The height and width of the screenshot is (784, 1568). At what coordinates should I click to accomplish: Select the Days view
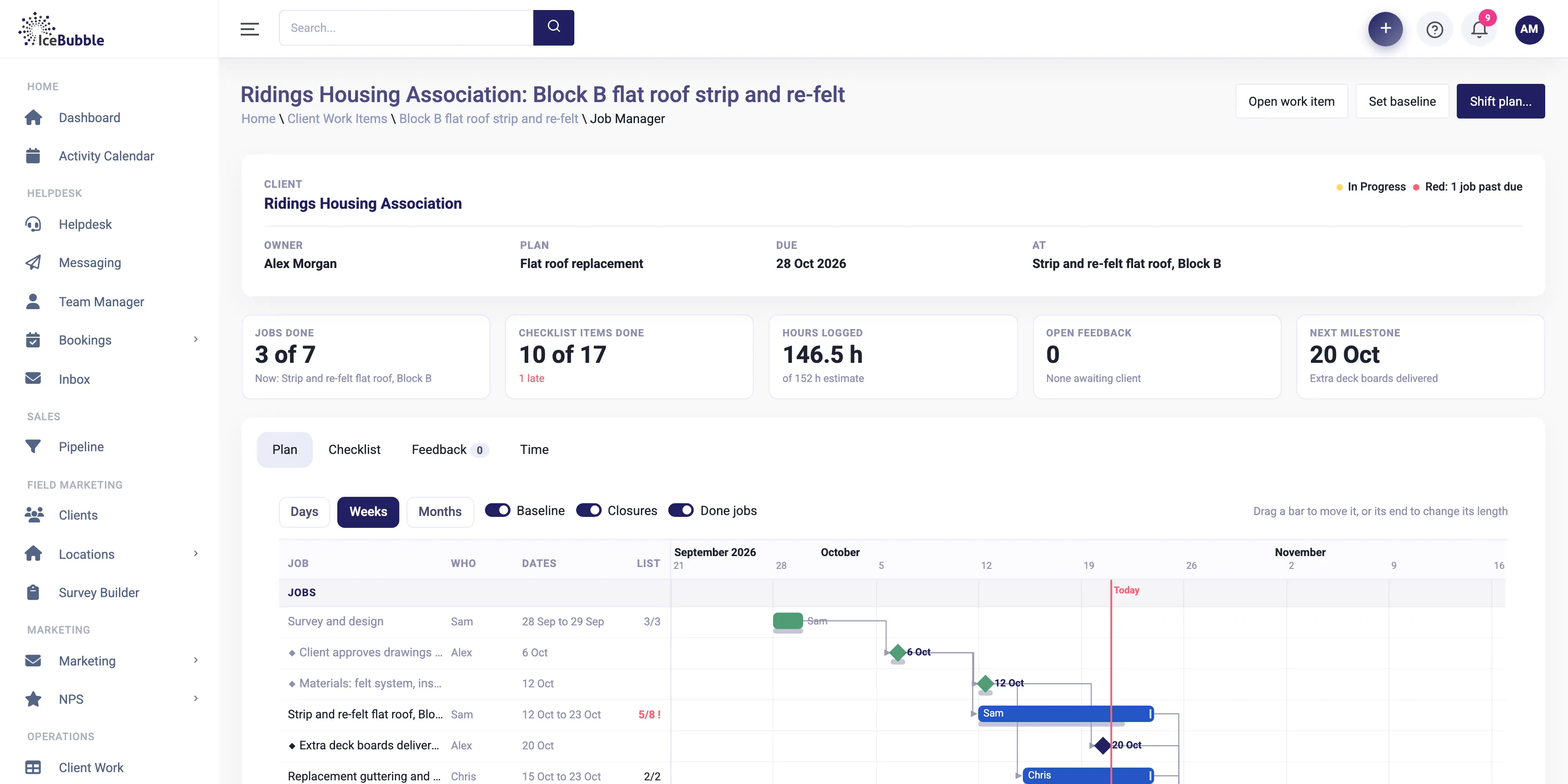click(x=304, y=511)
